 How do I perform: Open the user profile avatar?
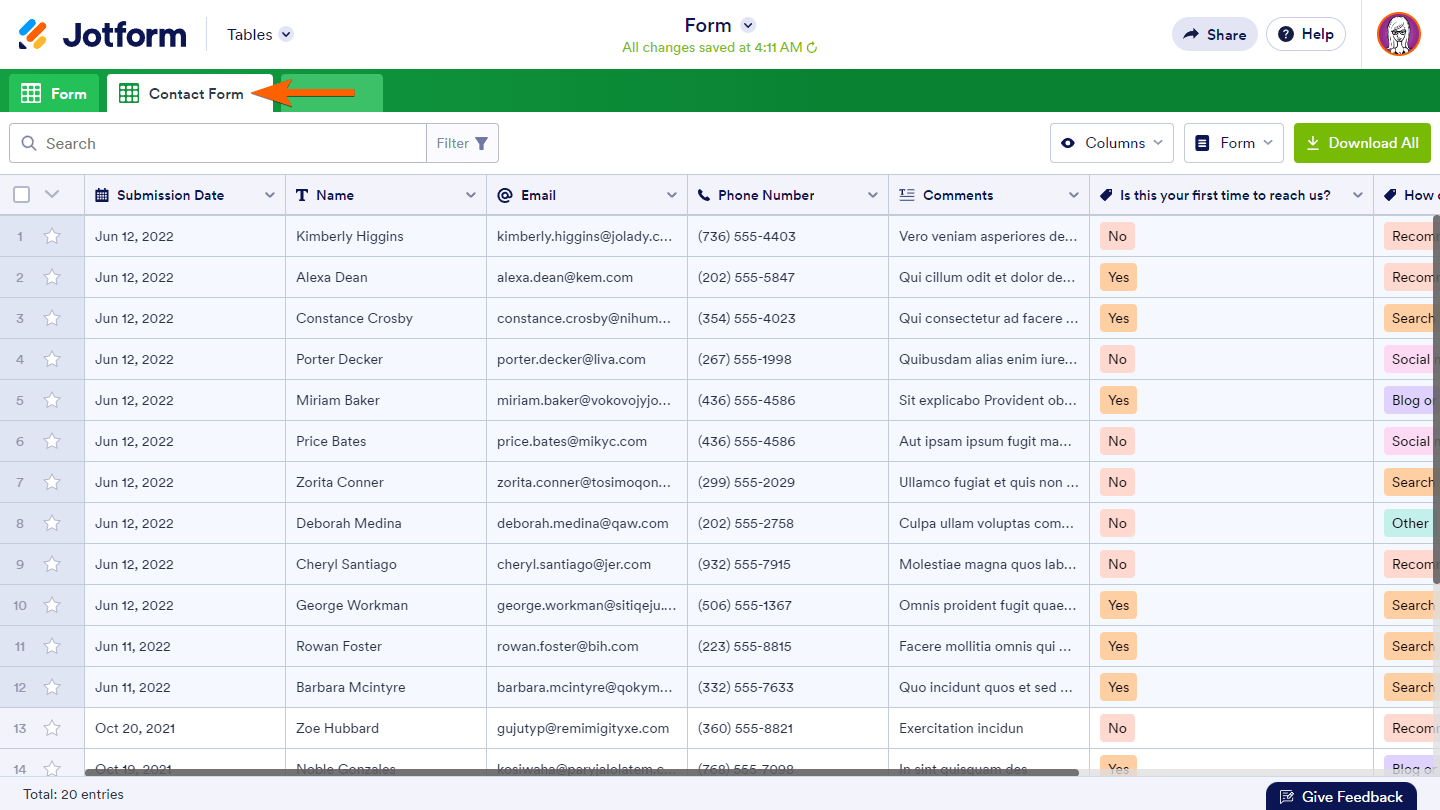coord(1398,34)
